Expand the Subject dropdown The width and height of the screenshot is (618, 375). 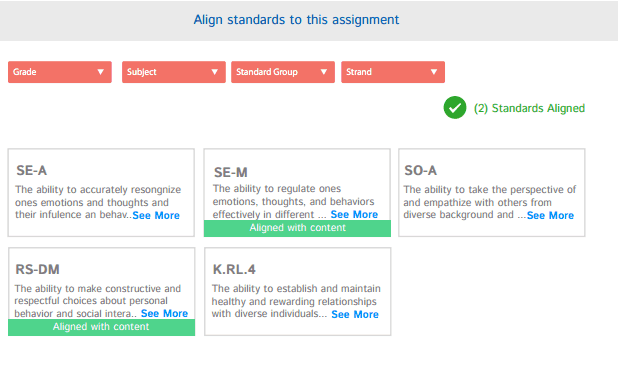(x=174, y=72)
